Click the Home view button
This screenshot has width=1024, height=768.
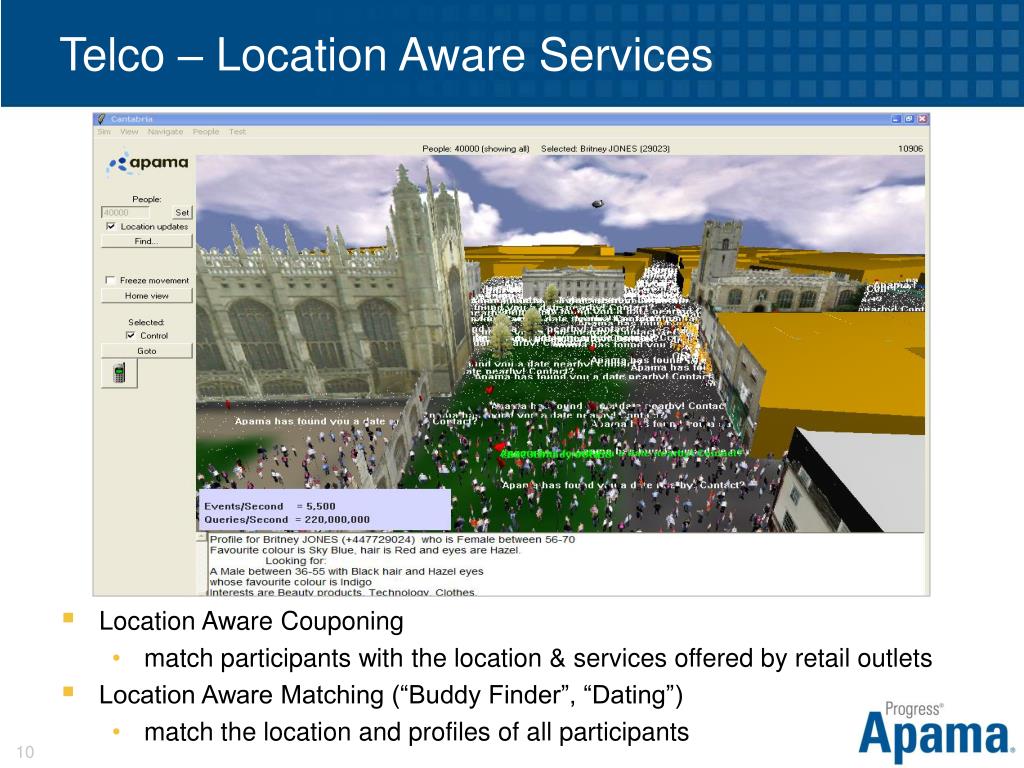[146, 296]
